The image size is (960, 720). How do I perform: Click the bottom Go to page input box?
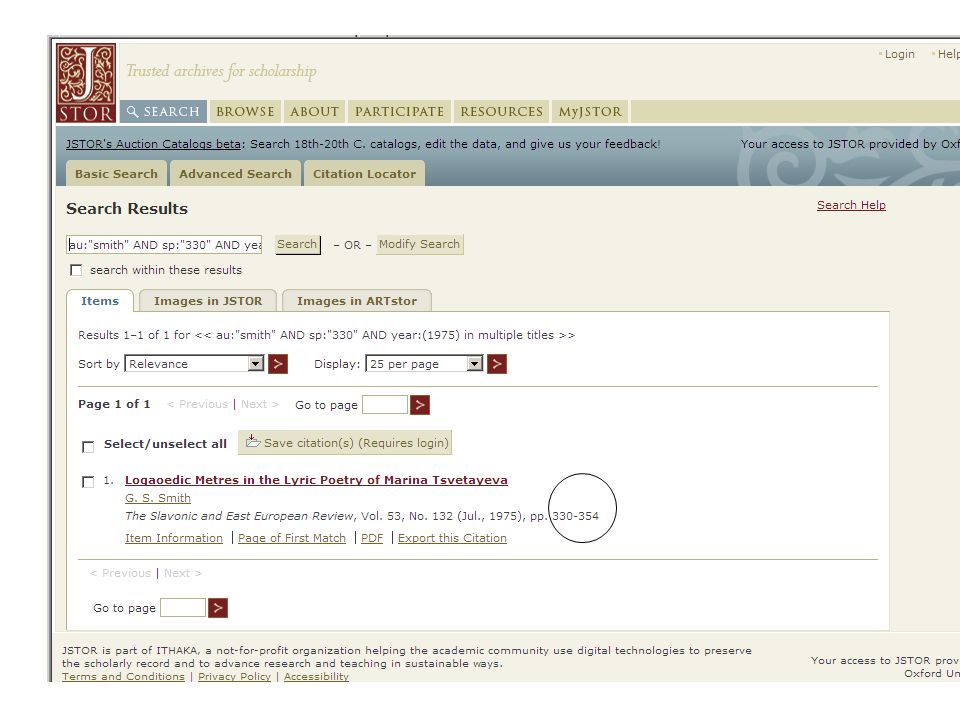click(x=182, y=608)
